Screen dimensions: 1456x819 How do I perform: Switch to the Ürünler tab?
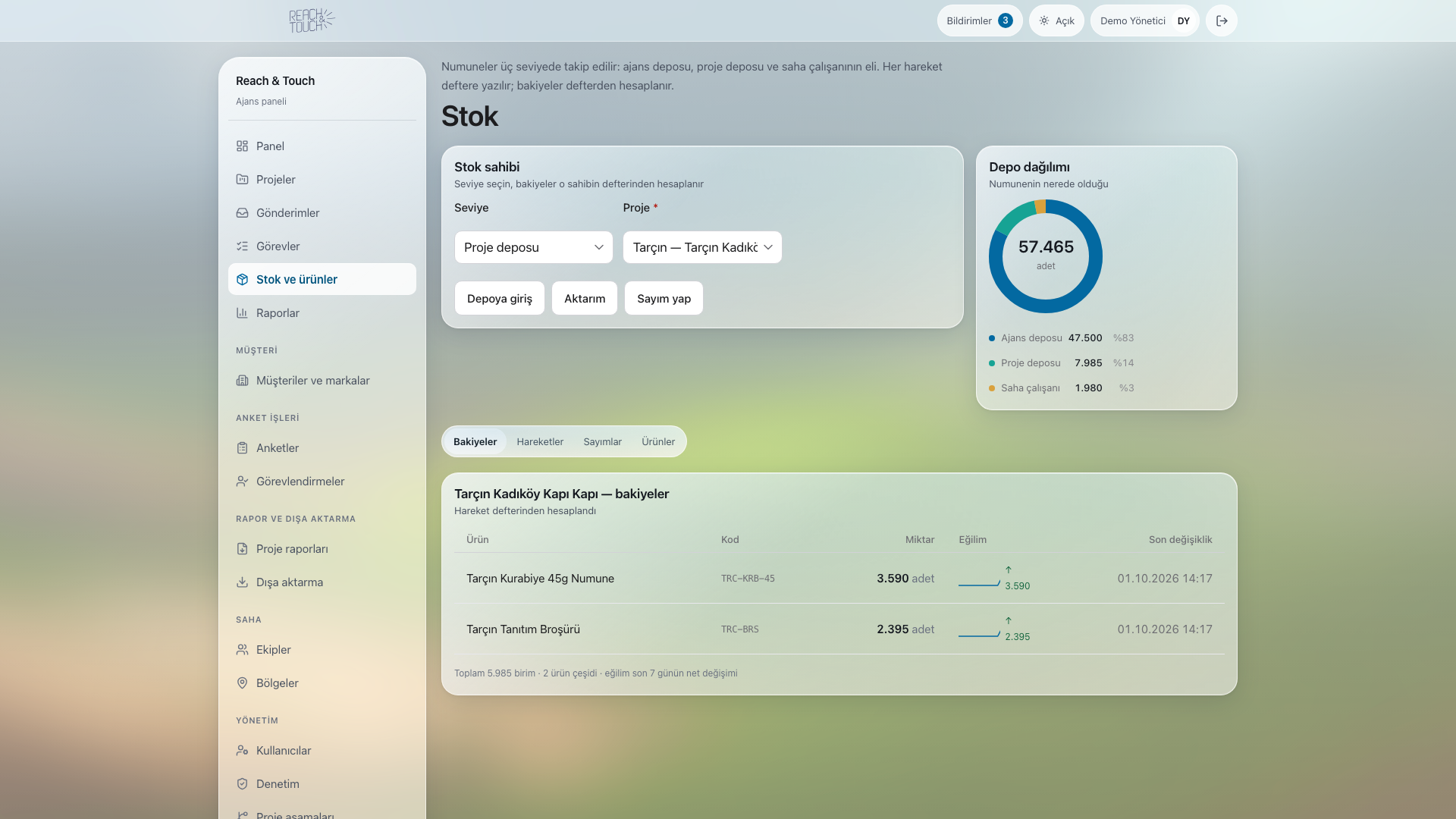pyautogui.click(x=658, y=441)
